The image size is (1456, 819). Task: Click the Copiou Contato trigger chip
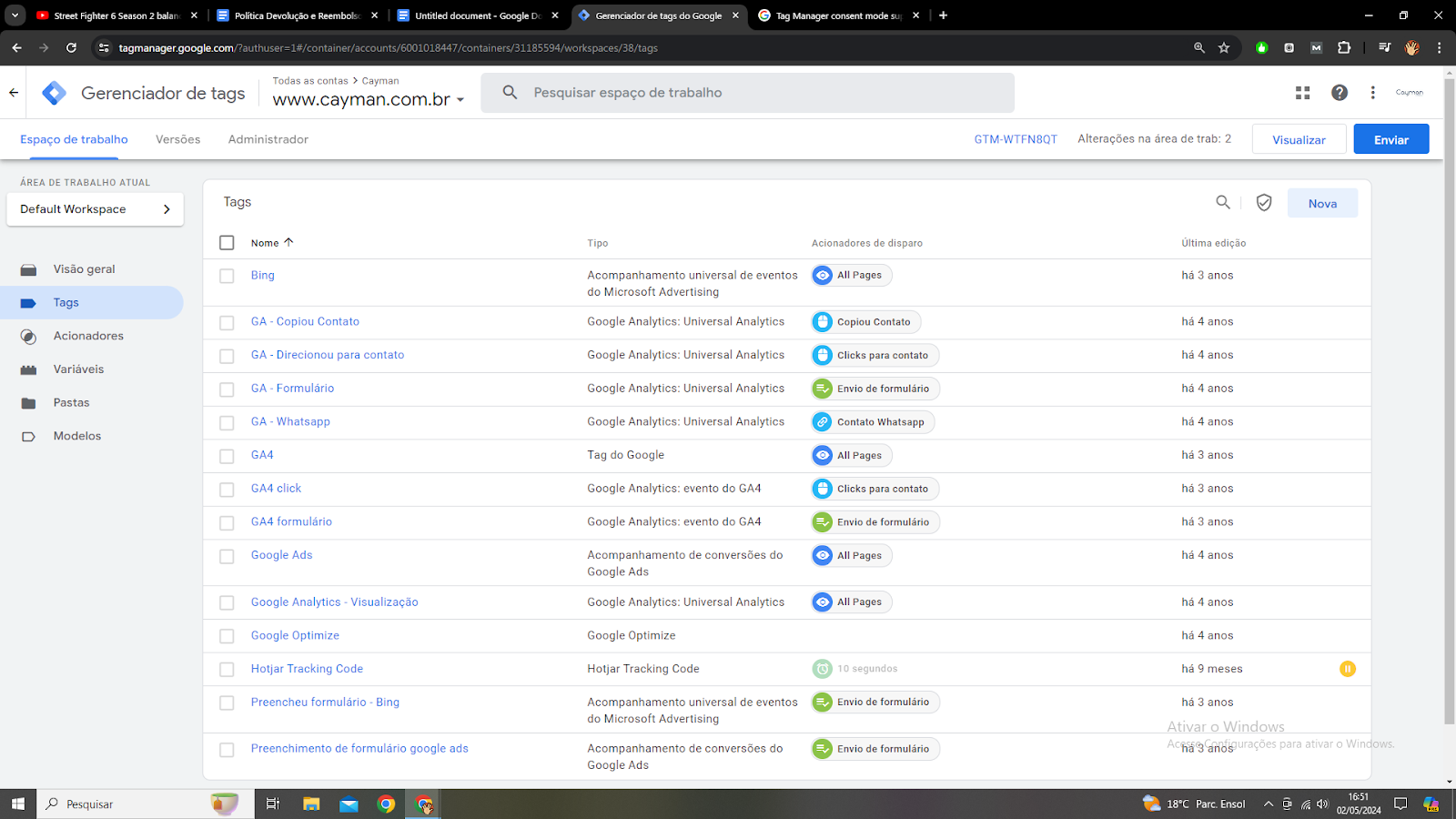866,322
